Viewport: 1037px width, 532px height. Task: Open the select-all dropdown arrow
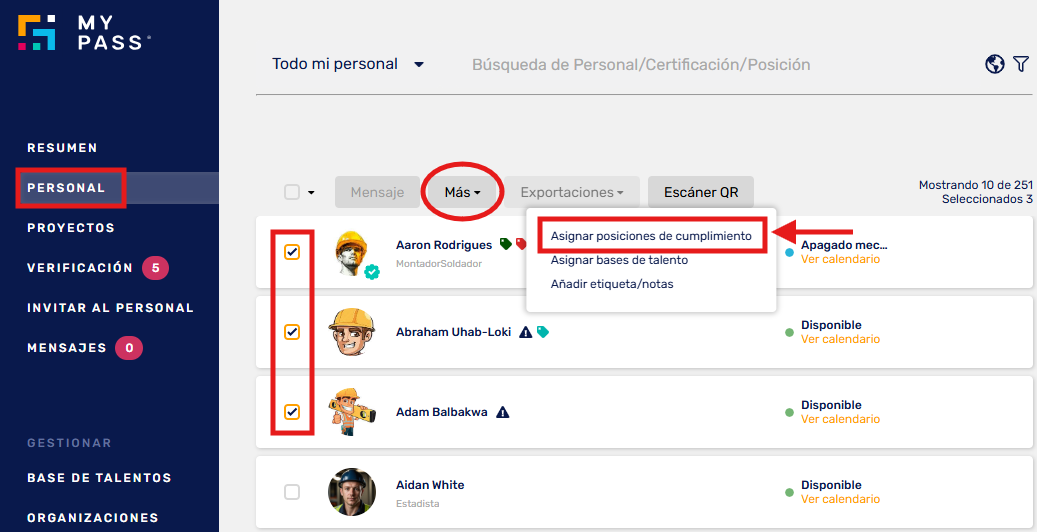[311, 193]
